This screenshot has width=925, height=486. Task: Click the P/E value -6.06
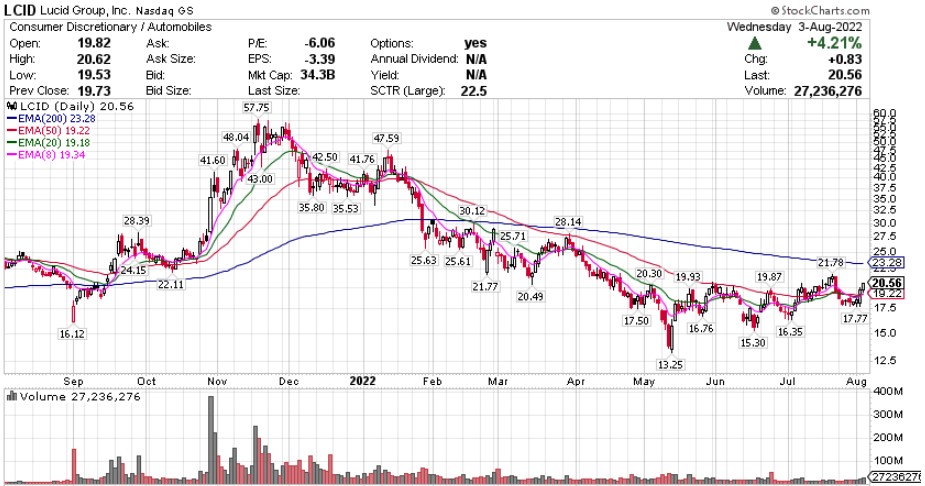(319, 43)
